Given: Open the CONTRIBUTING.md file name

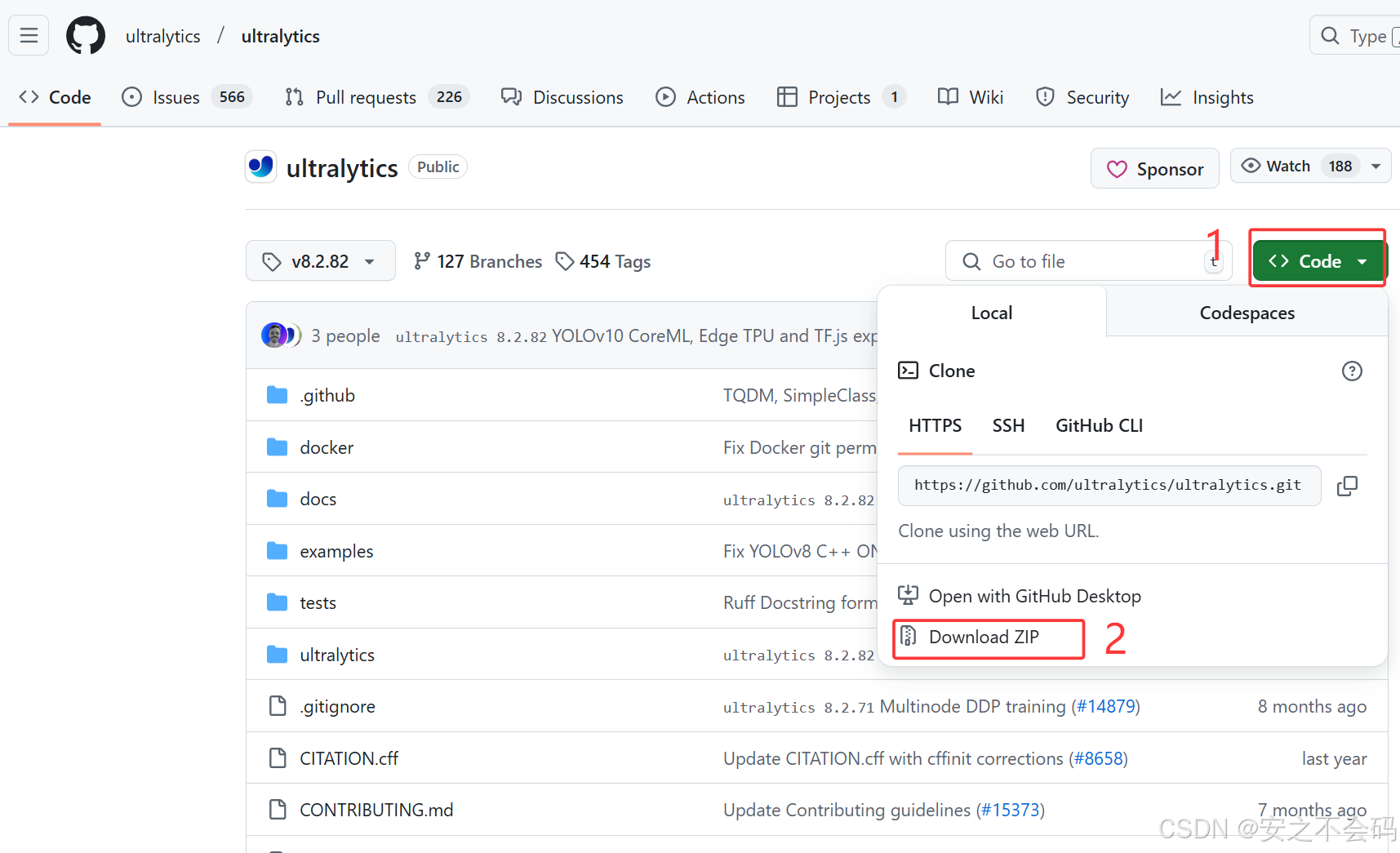Looking at the screenshot, I should coord(376,810).
